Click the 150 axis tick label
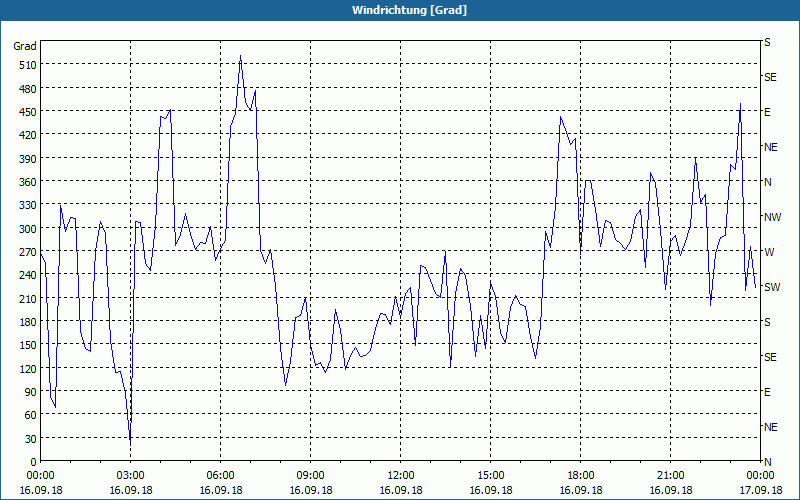 click(29, 345)
